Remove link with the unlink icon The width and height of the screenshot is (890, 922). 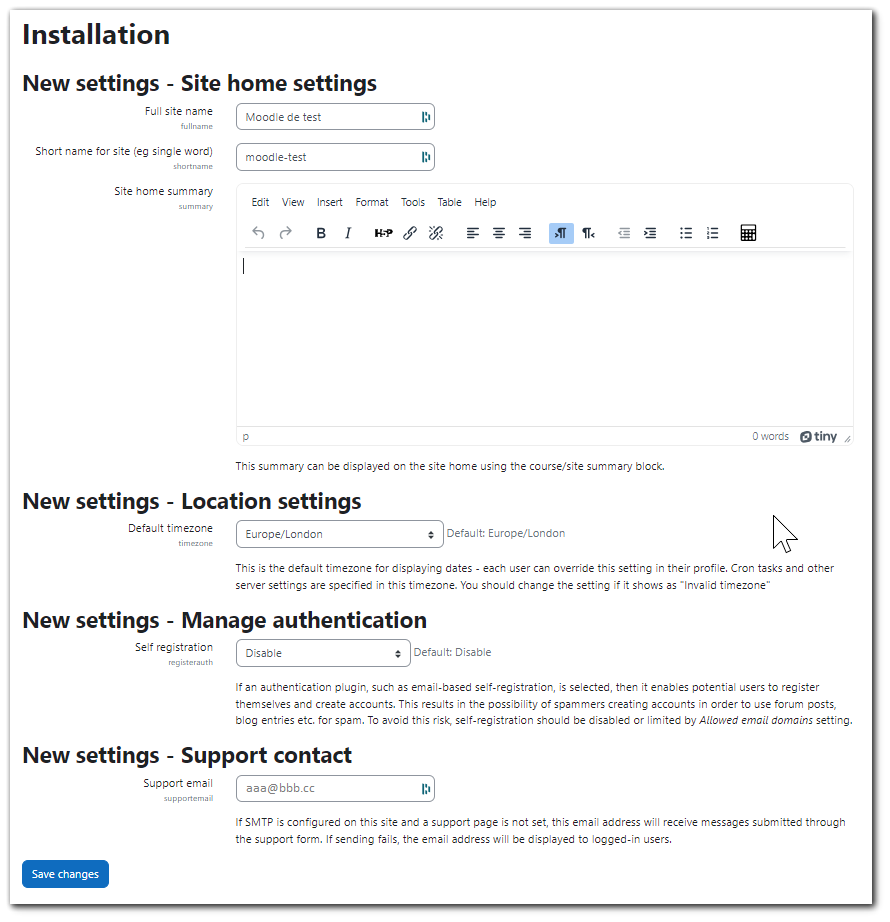(x=436, y=233)
